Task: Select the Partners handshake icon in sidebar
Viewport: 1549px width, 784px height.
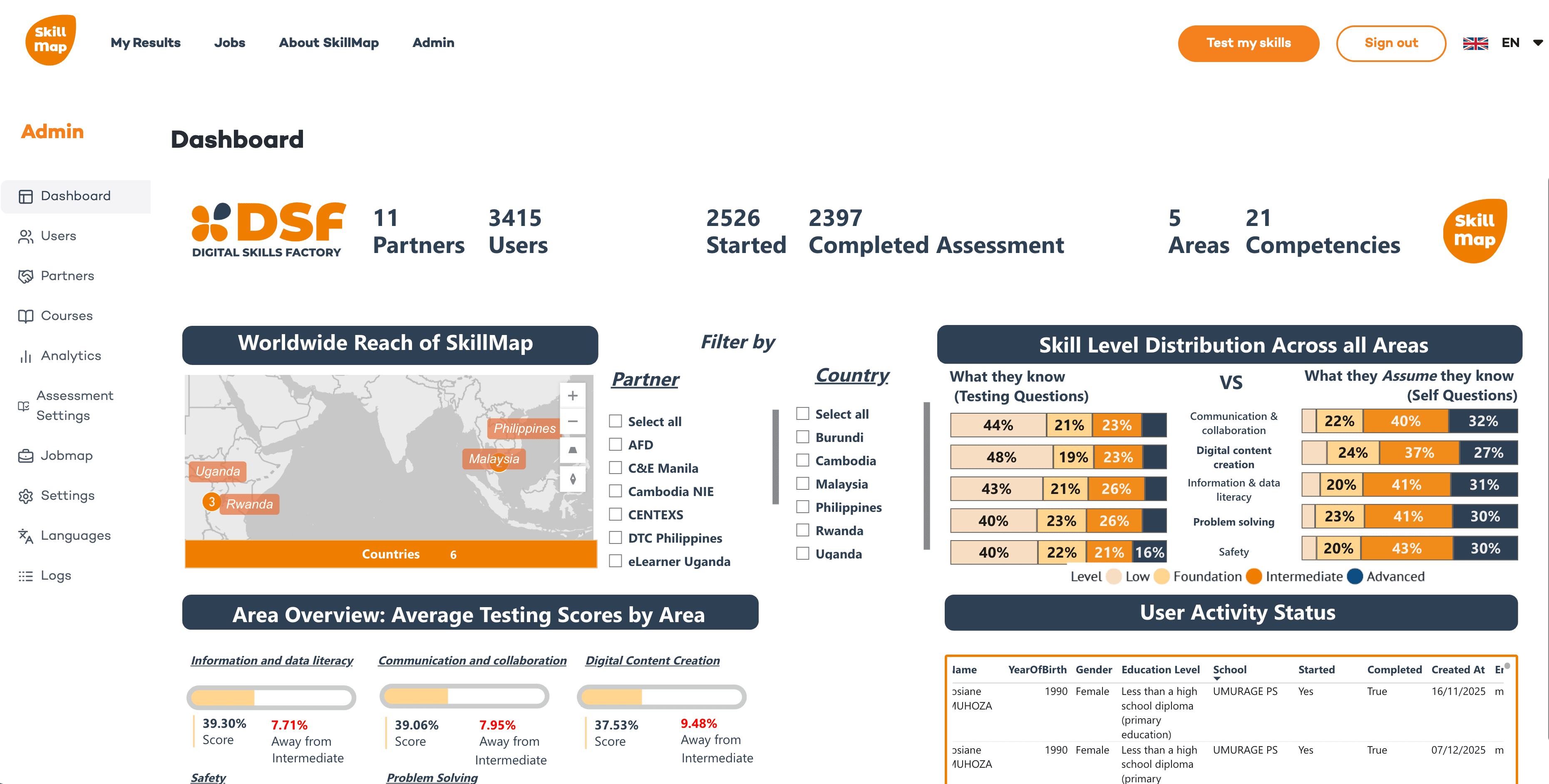Action: (26, 276)
